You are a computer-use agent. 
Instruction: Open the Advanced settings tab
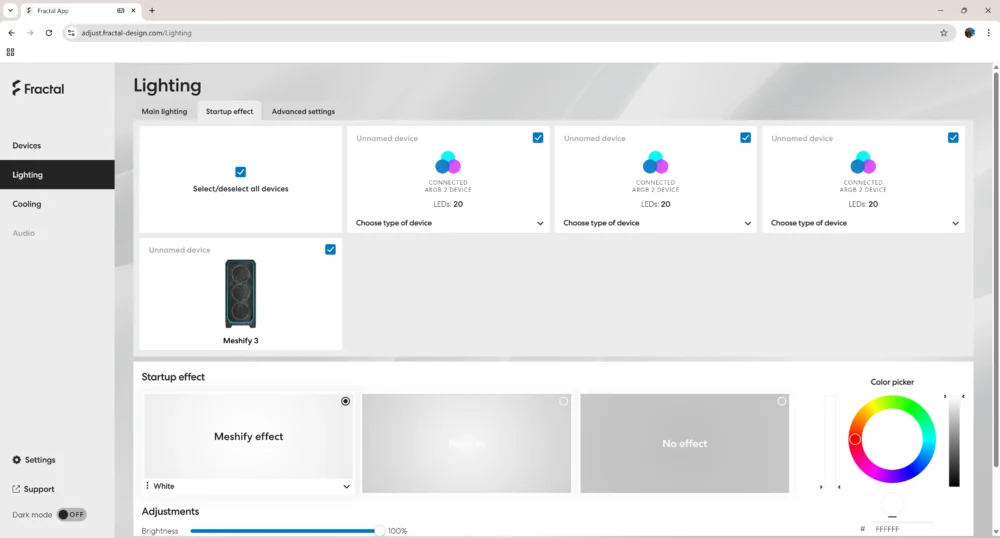[303, 112]
